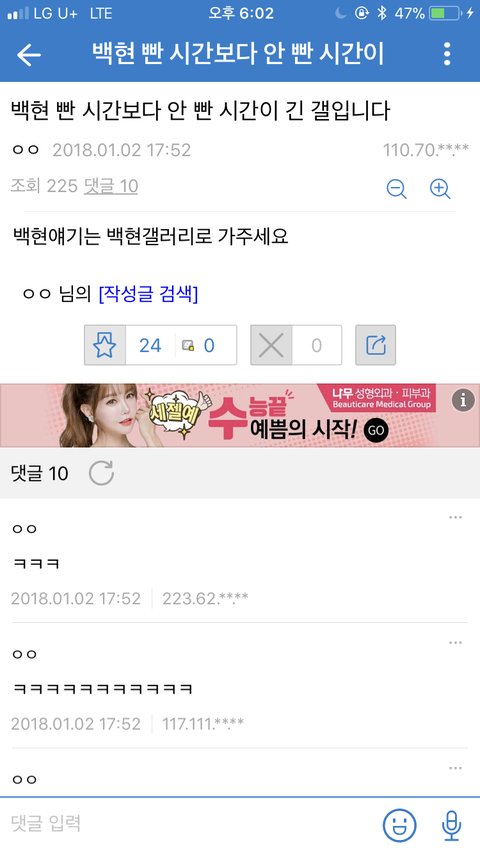480x854 pixels.
Task: Tap the GO button on the ad
Action: tap(376, 430)
